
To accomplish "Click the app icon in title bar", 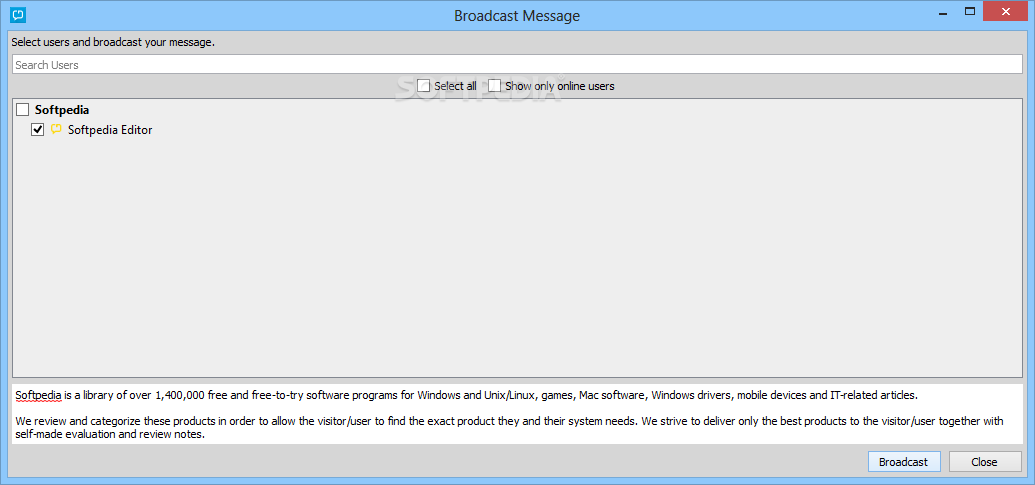I will (x=19, y=13).
